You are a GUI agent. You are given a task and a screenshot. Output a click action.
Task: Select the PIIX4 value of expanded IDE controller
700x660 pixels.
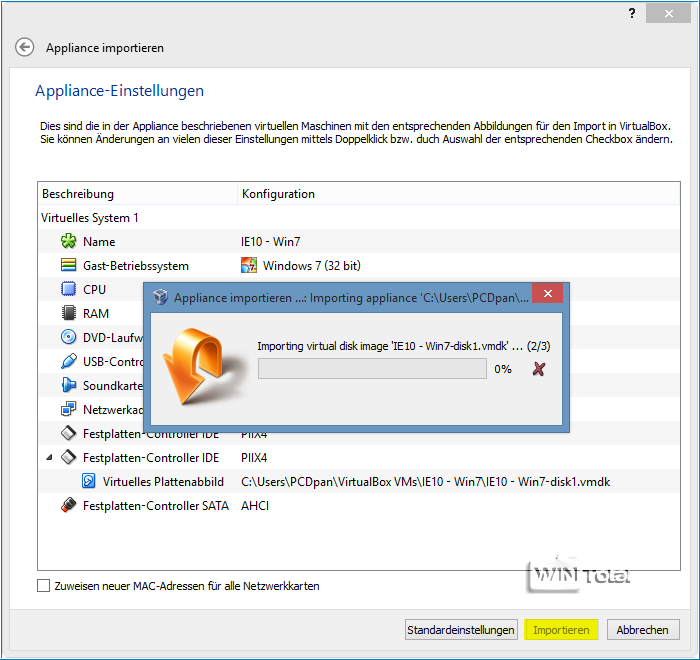tap(254, 458)
